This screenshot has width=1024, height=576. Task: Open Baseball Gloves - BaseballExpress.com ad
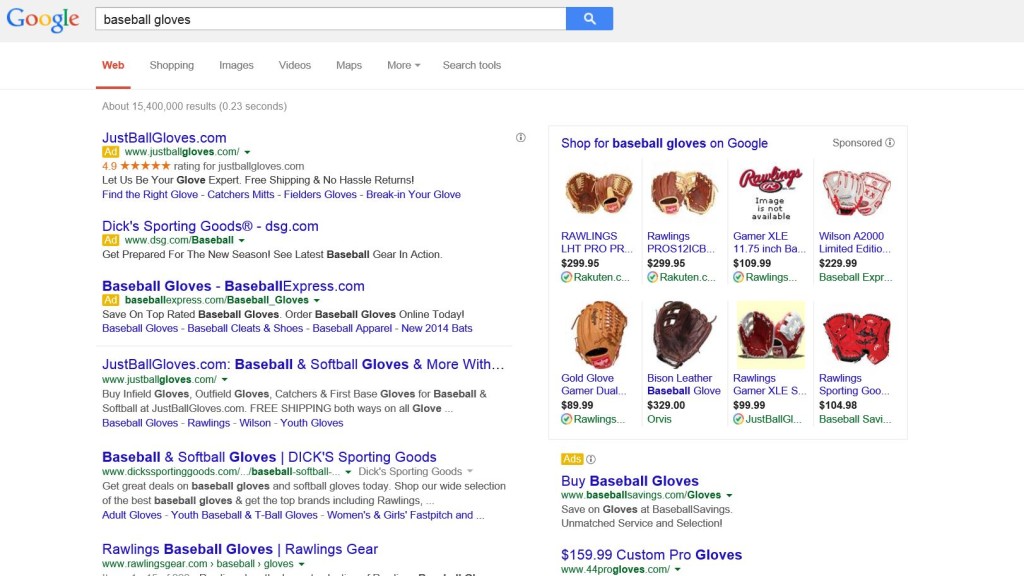tap(233, 286)
